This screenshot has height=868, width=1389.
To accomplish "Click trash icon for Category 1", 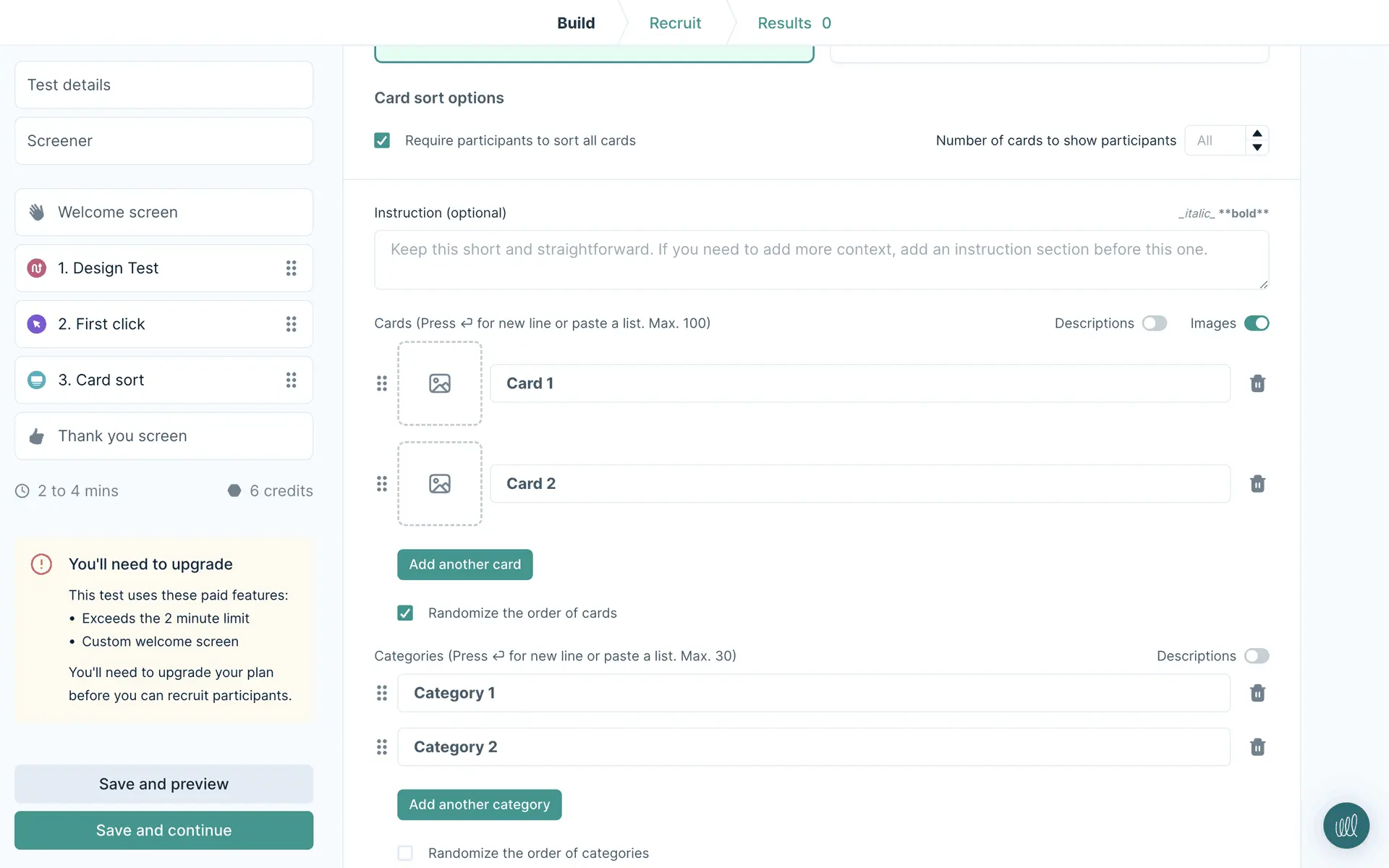I will [1257, 693].
